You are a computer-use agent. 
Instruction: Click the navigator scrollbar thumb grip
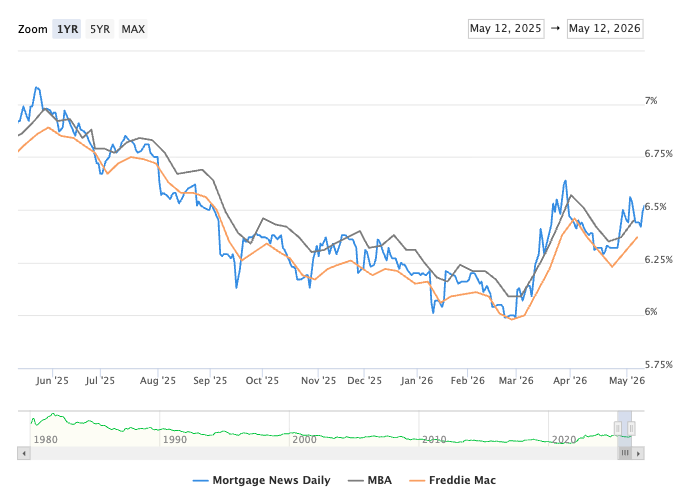coord(624,453)
